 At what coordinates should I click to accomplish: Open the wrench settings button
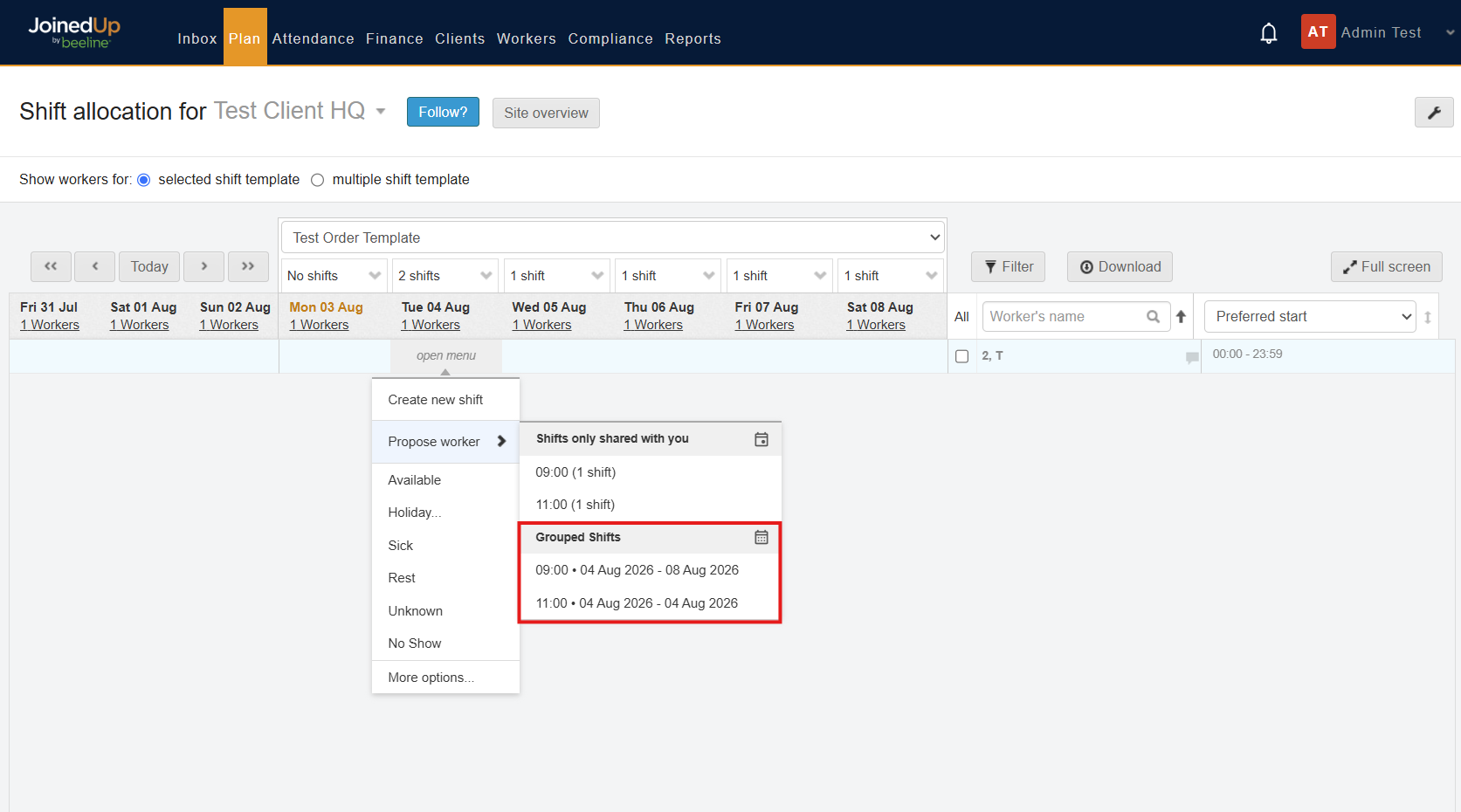(x=1434, y=113)
